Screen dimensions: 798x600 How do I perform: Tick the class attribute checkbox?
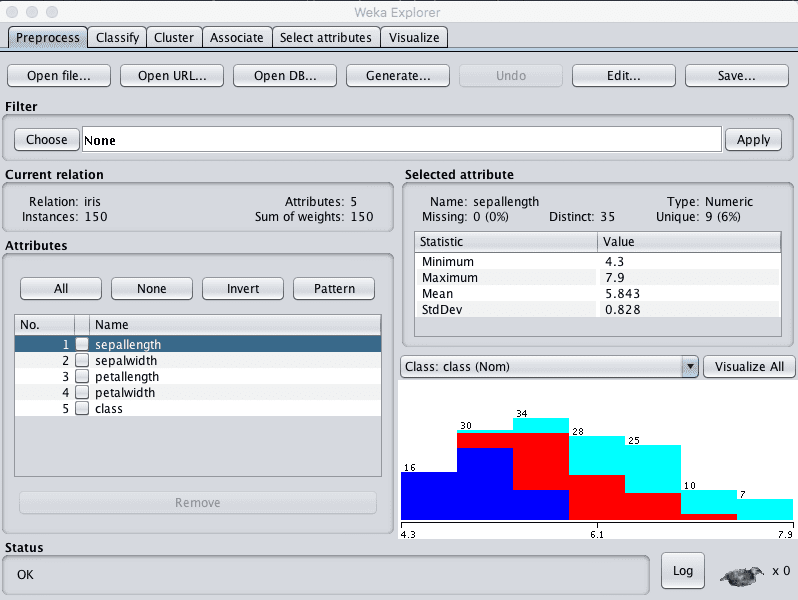pyautogui.click(x=82, y=409)
